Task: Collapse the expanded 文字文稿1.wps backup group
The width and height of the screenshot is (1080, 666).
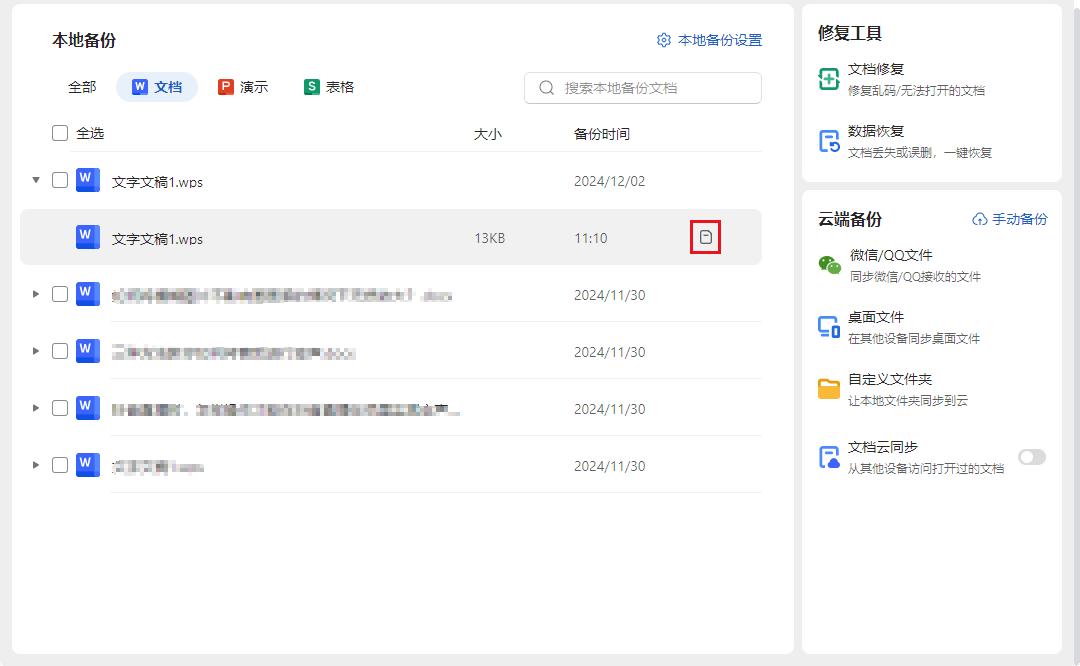Action: [x=36, y=180]
